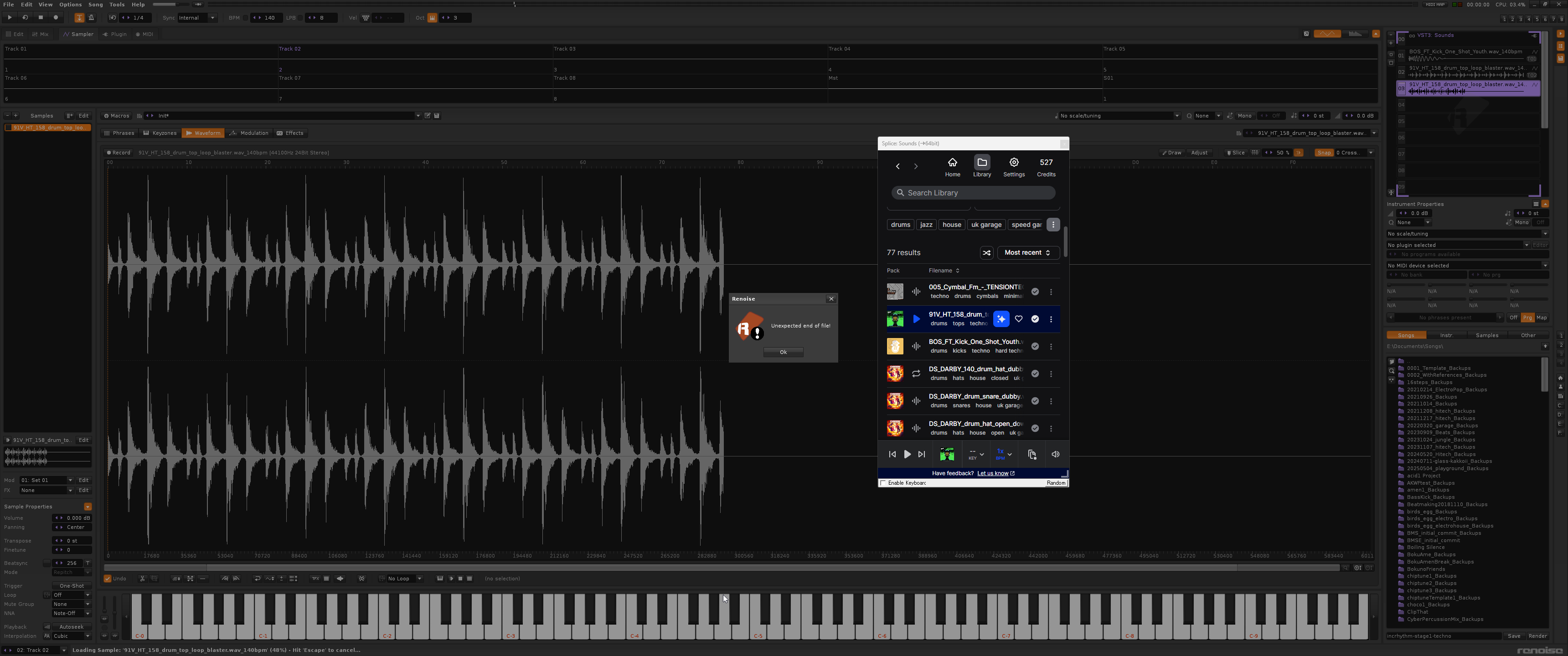Viewport: 1568px width, 656px height.
Task: Click the Splice Settings gear icon
Action: click(x=1013, y=163)
